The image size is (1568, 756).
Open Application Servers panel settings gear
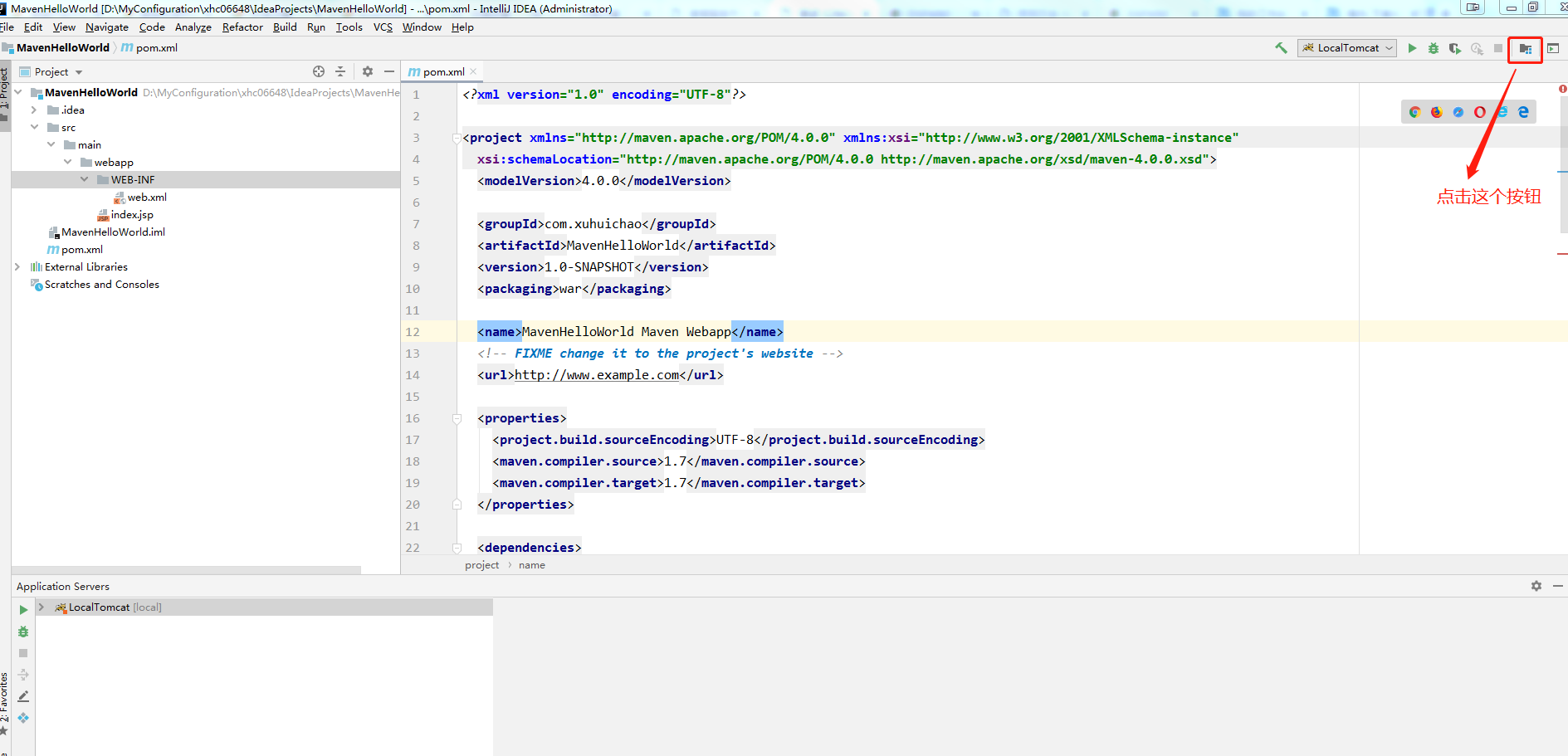pyautogui.click(x=1536, y=586)
